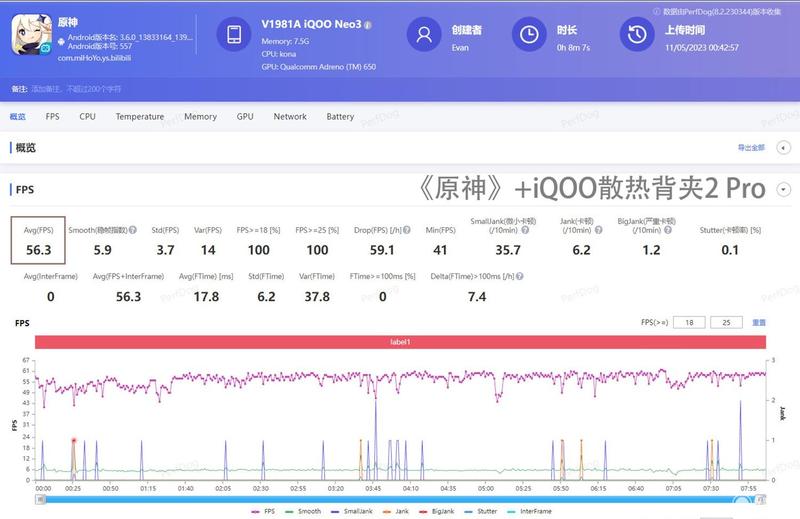Click Var(FPS) value 14

click(x=208, y=250)
